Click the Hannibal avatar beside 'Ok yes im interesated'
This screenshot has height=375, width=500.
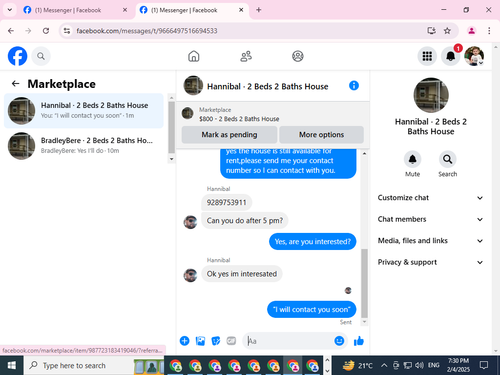click(190, 275)
